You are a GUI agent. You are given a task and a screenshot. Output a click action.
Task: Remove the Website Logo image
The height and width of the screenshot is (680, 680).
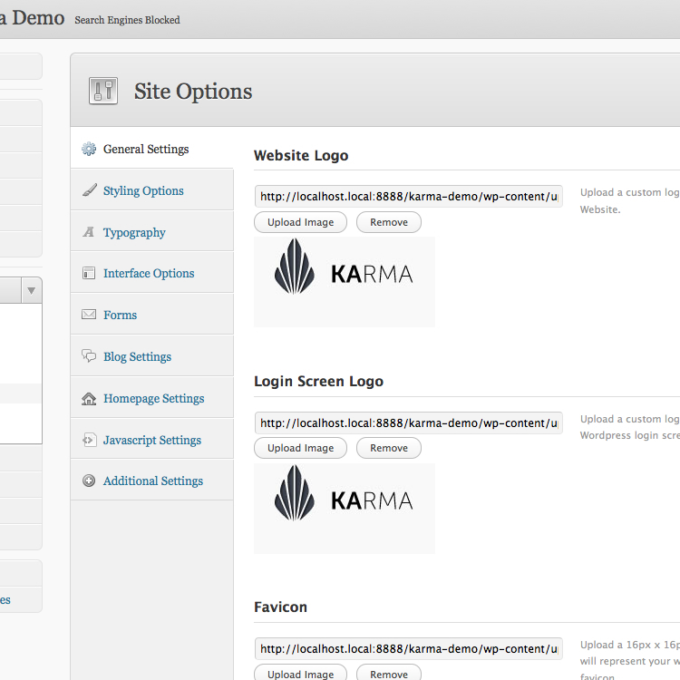pos(388,222)
